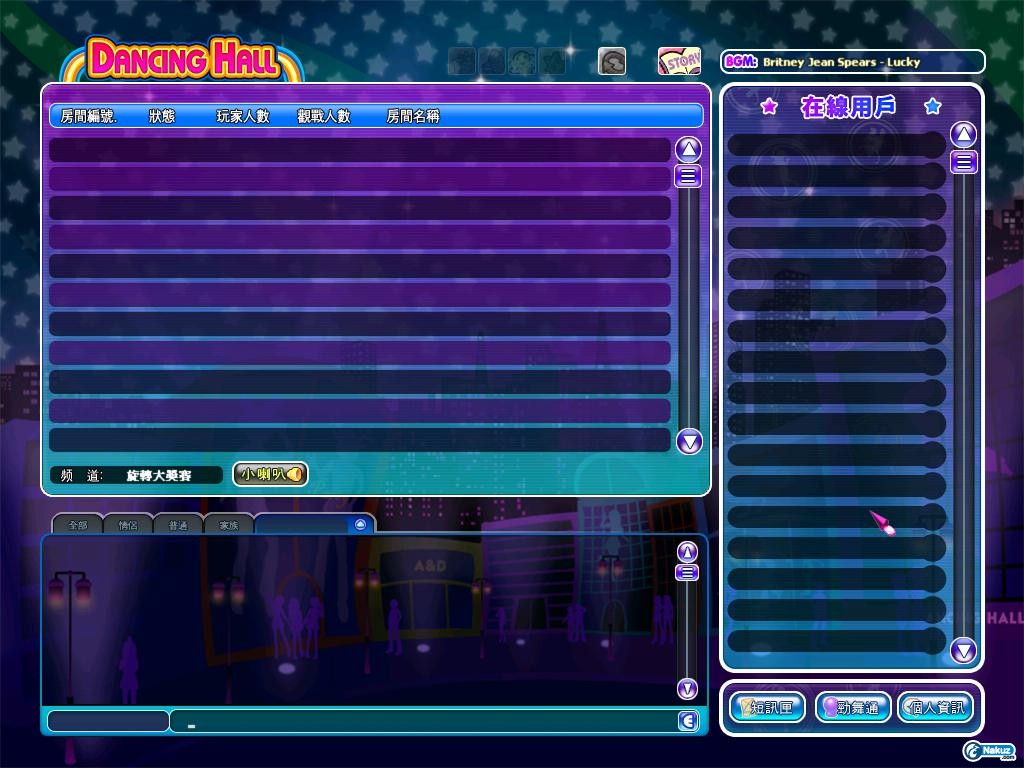Switch to the 全部 chat tab
Image resolution: width=1024 pixels, height=768 pixels.
[x=78, y=524]
